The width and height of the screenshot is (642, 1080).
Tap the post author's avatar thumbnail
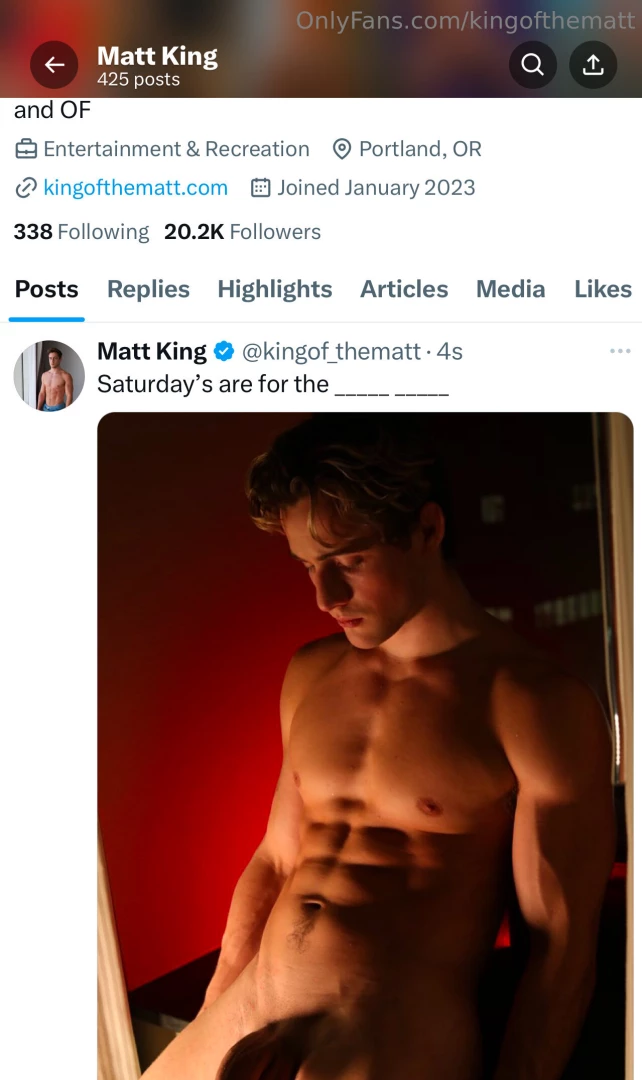[49, 376]
